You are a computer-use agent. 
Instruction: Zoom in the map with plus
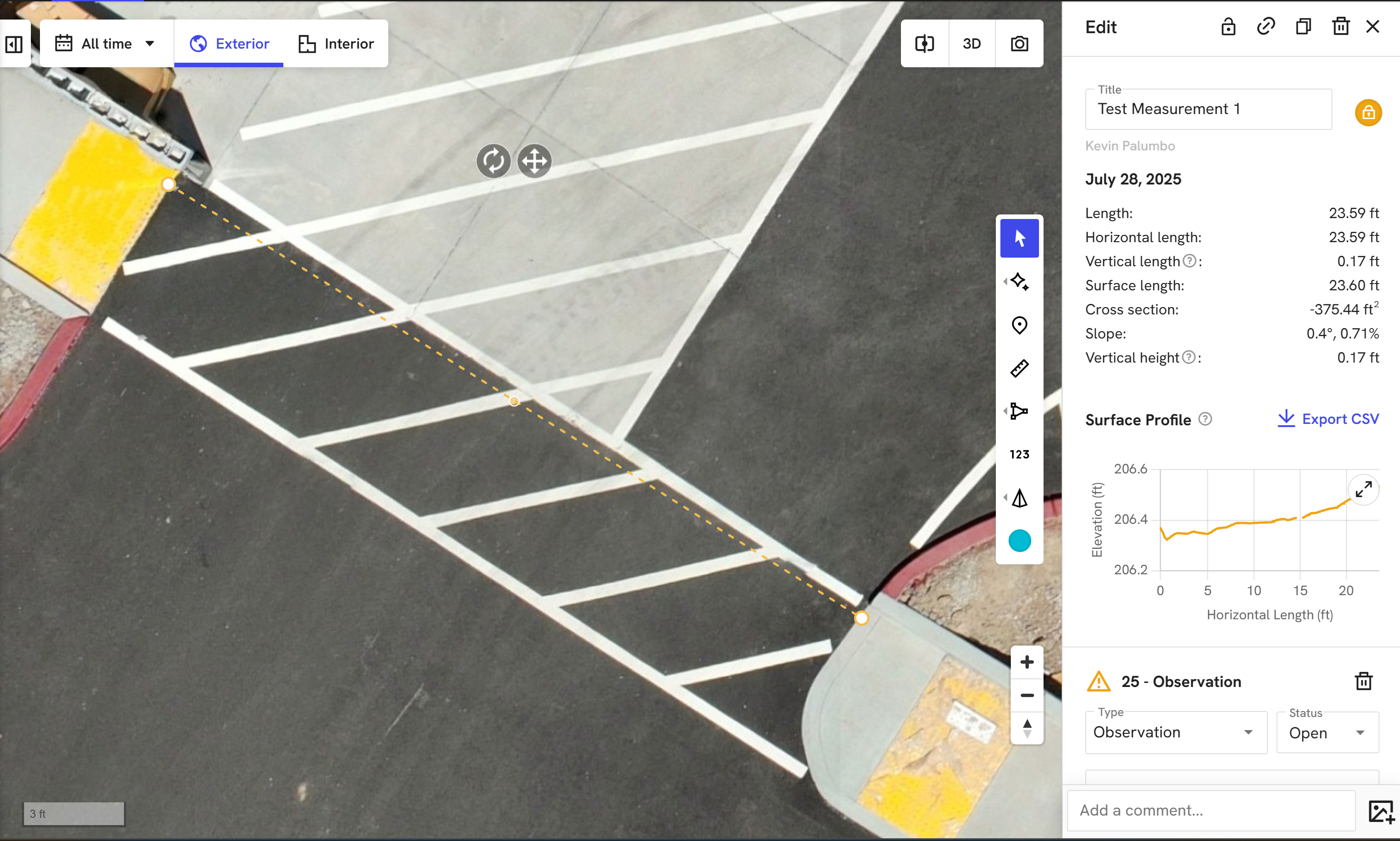pyautogui.click(x=1026, y=662)
